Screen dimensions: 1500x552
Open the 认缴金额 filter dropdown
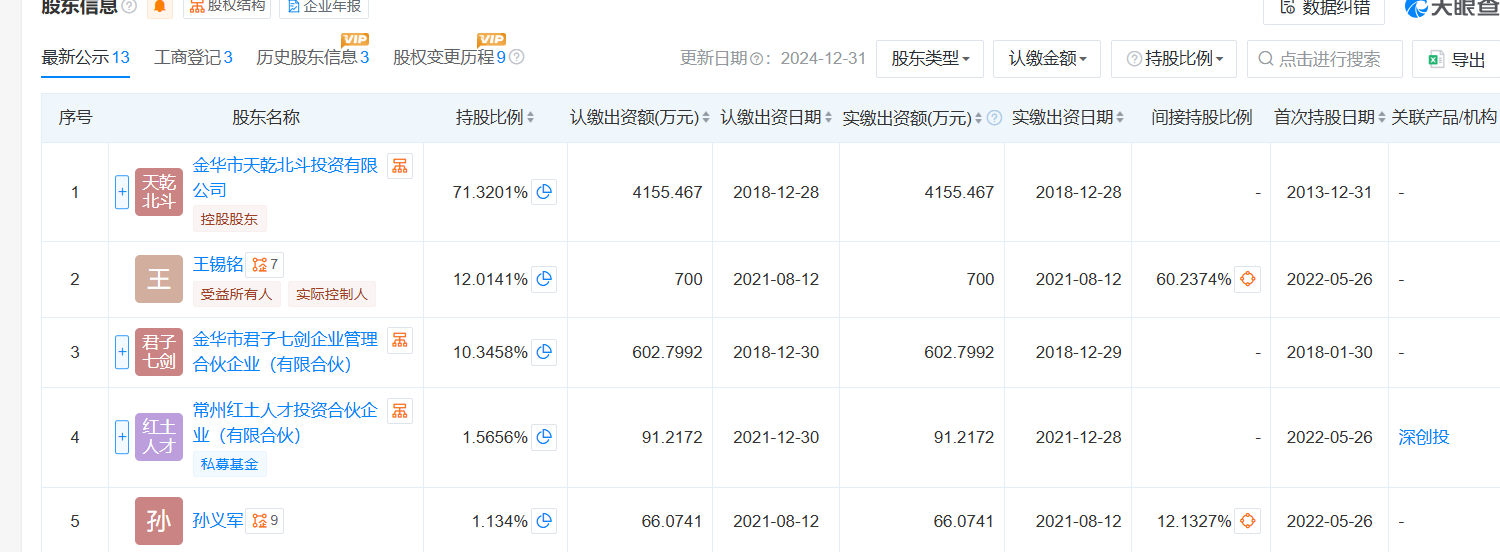click(1047, 59)
